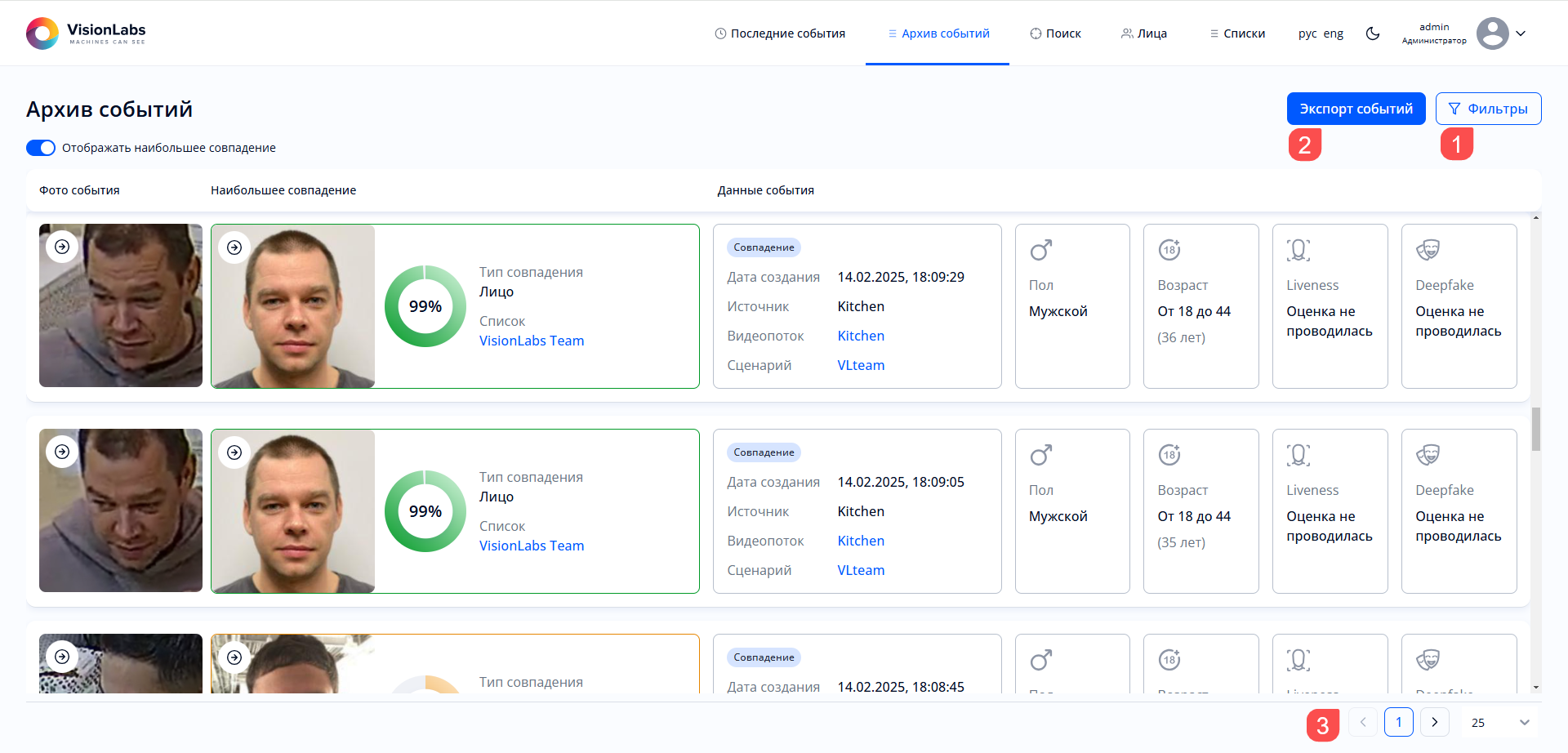Click the date 14.02.2025, 18:09:05
This screenshot has height=753, width=1568.
point(901,482)
